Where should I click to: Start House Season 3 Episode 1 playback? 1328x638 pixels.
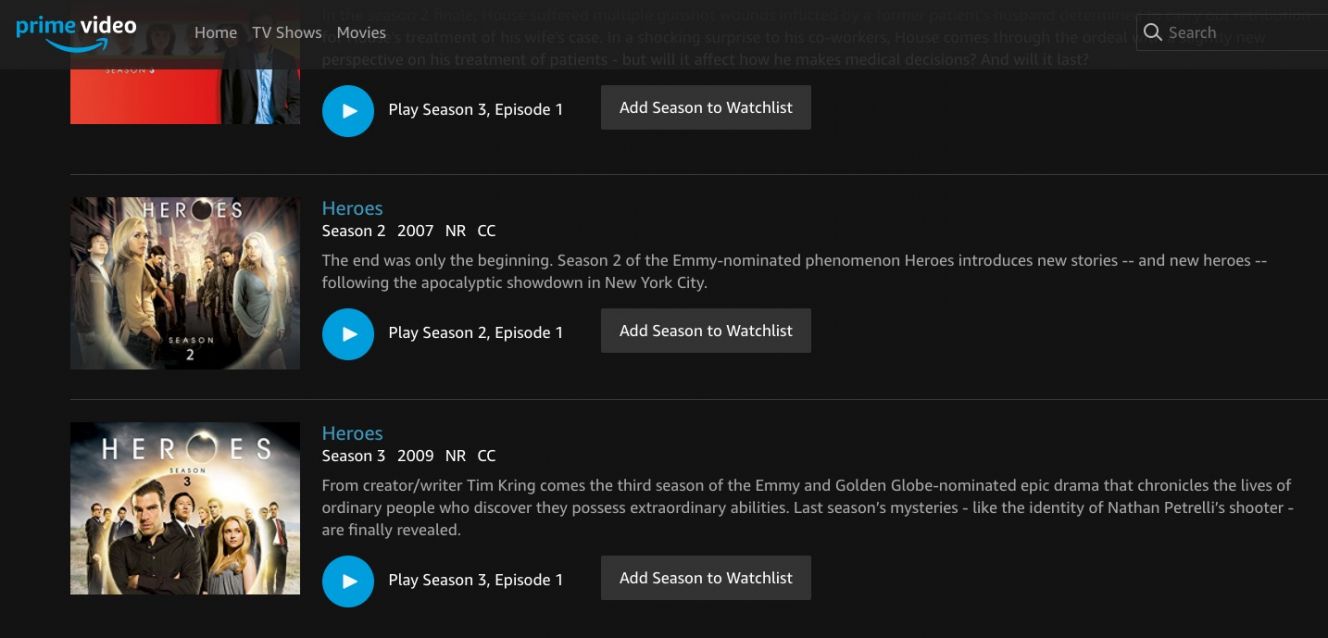tap(348, 110)
